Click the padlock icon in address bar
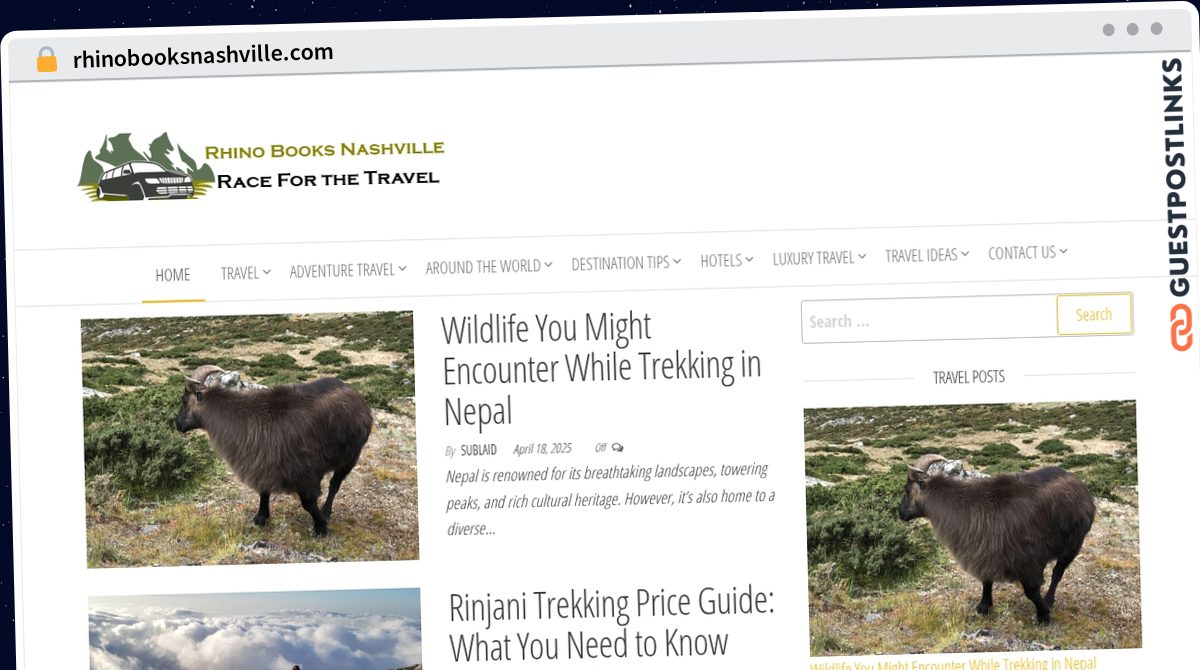 46,60
